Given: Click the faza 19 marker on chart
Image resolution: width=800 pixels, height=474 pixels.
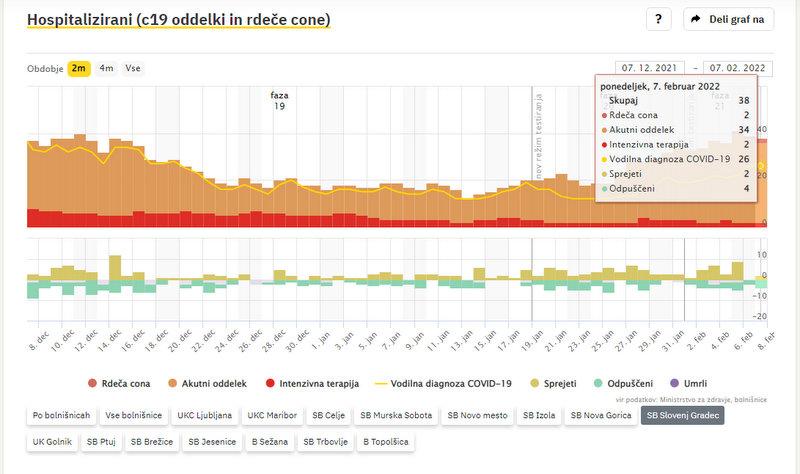Looking at the screenshot, I should point(279,100).
